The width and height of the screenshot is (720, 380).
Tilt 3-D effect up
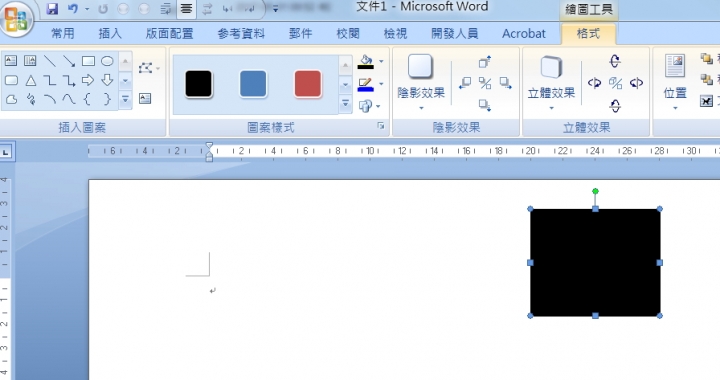point(615,61)
